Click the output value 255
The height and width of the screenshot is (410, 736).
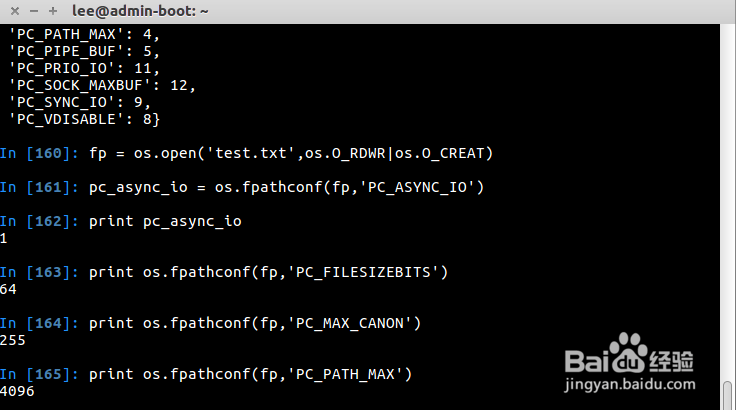pos(14,339)
